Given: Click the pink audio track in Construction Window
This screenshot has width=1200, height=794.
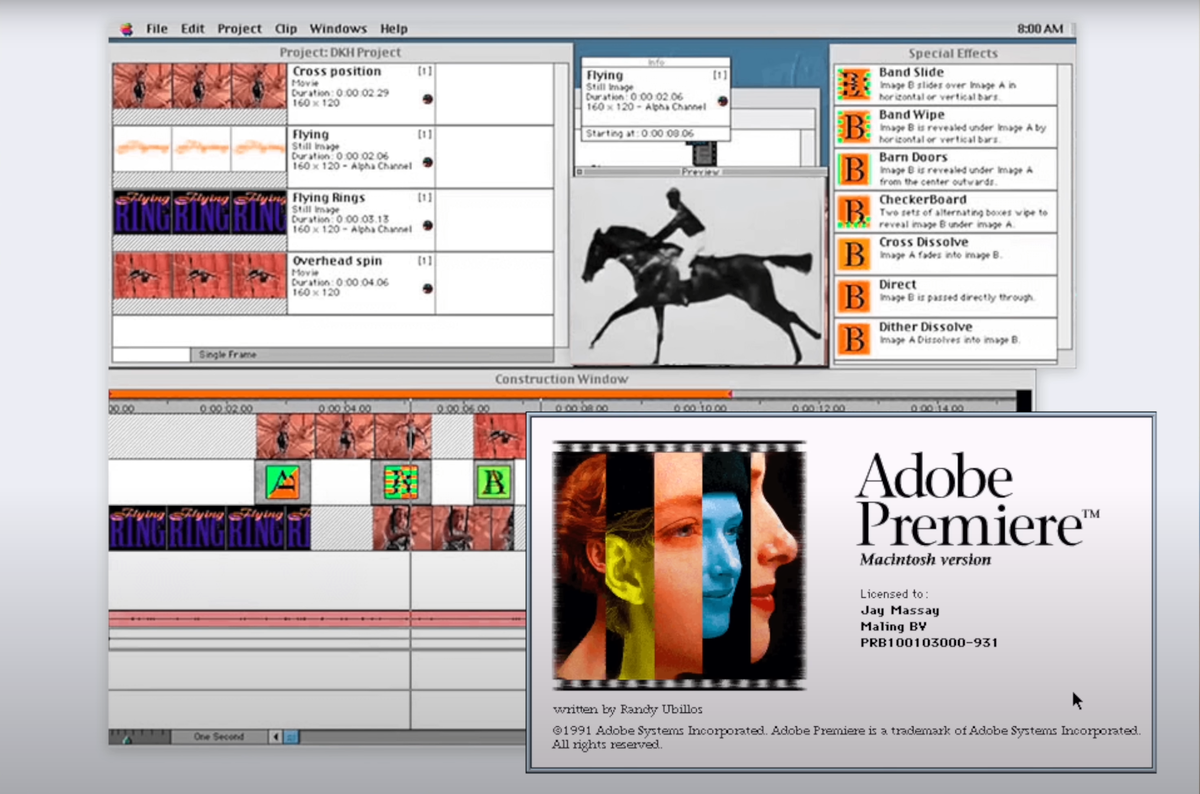Looking at the screenshot, I should tap(317, 619).
